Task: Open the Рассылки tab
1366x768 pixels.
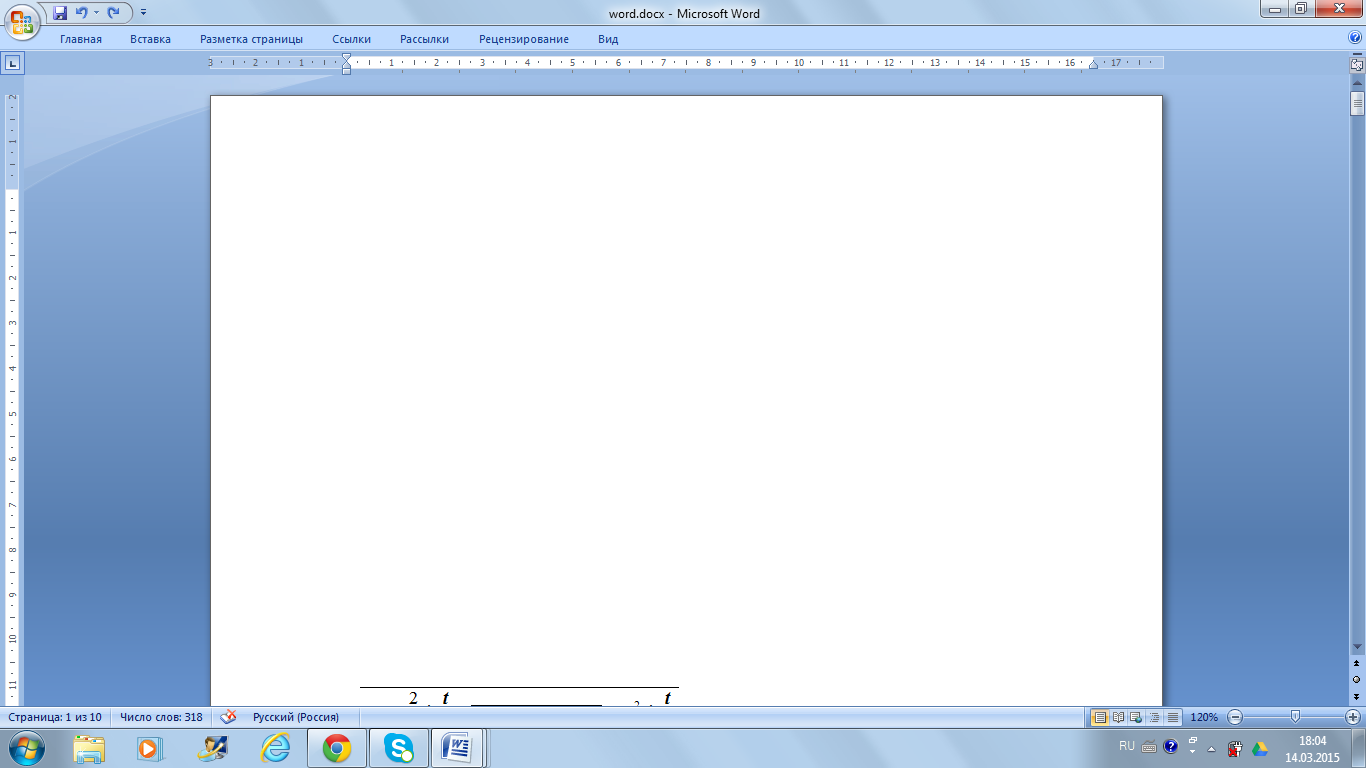Action: (x=424, y=39)
